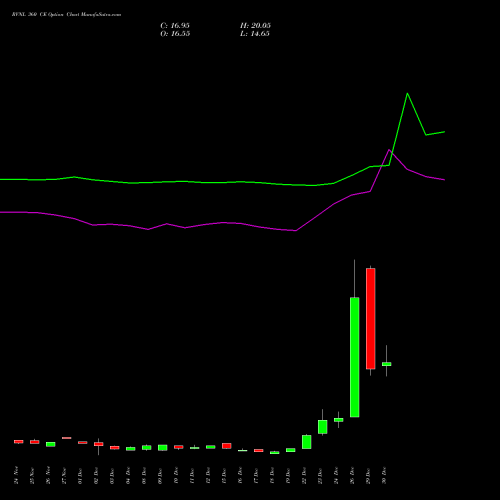Screen dimensions: 500x500
Task: Select the 17 Dec date label
Action: 256,475
